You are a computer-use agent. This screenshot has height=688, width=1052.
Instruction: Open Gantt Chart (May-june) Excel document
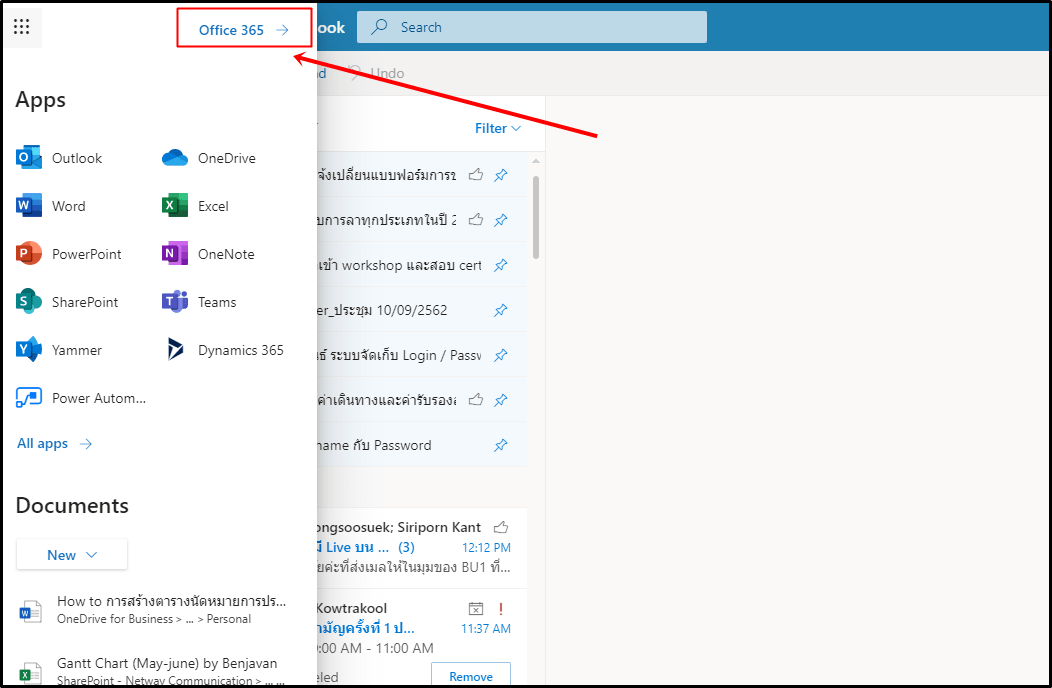[167, 664]
